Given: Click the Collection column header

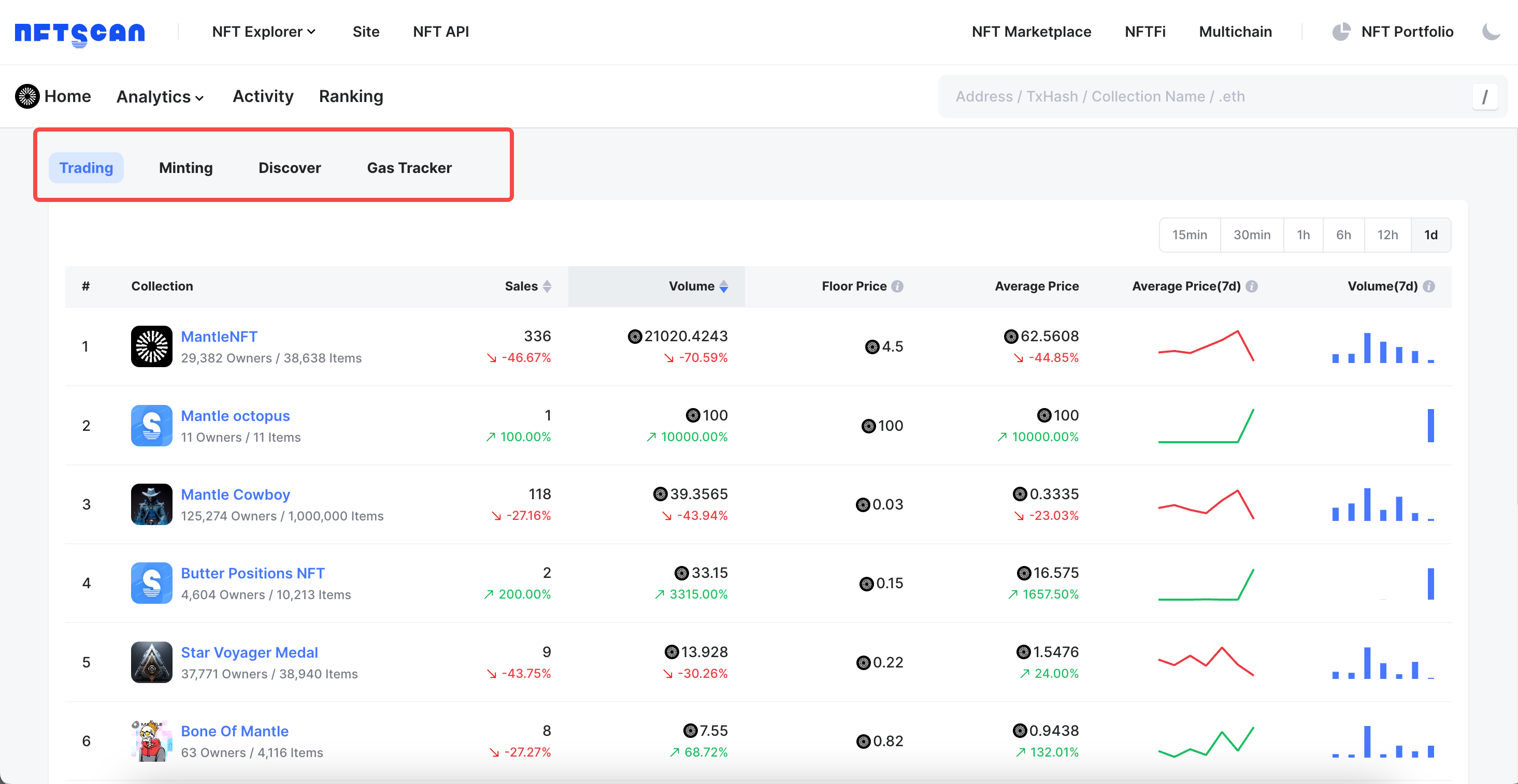Looking at the screenshot, I should point(162,286).
